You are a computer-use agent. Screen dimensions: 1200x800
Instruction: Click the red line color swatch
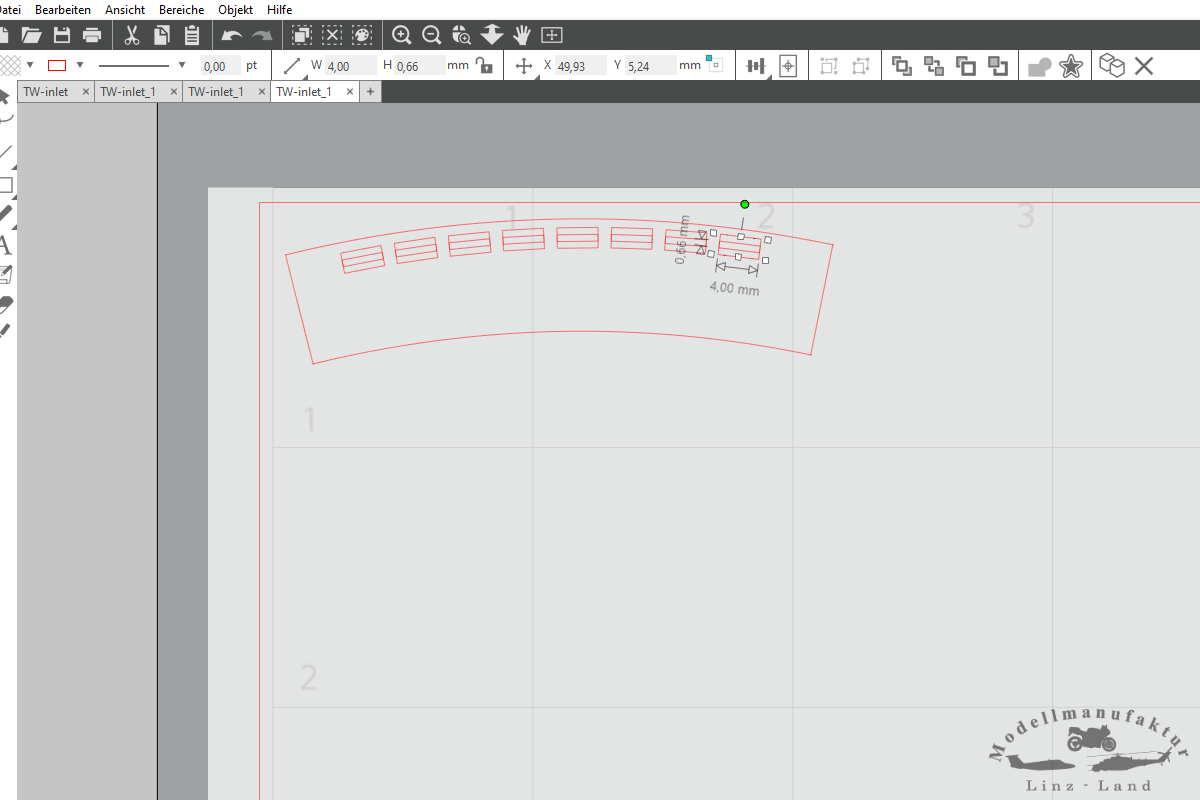point(57,65)
